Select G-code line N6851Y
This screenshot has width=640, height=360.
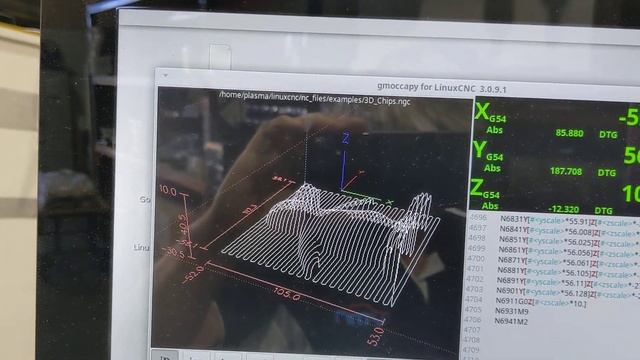pyautogui.click(x=569, y=242)
